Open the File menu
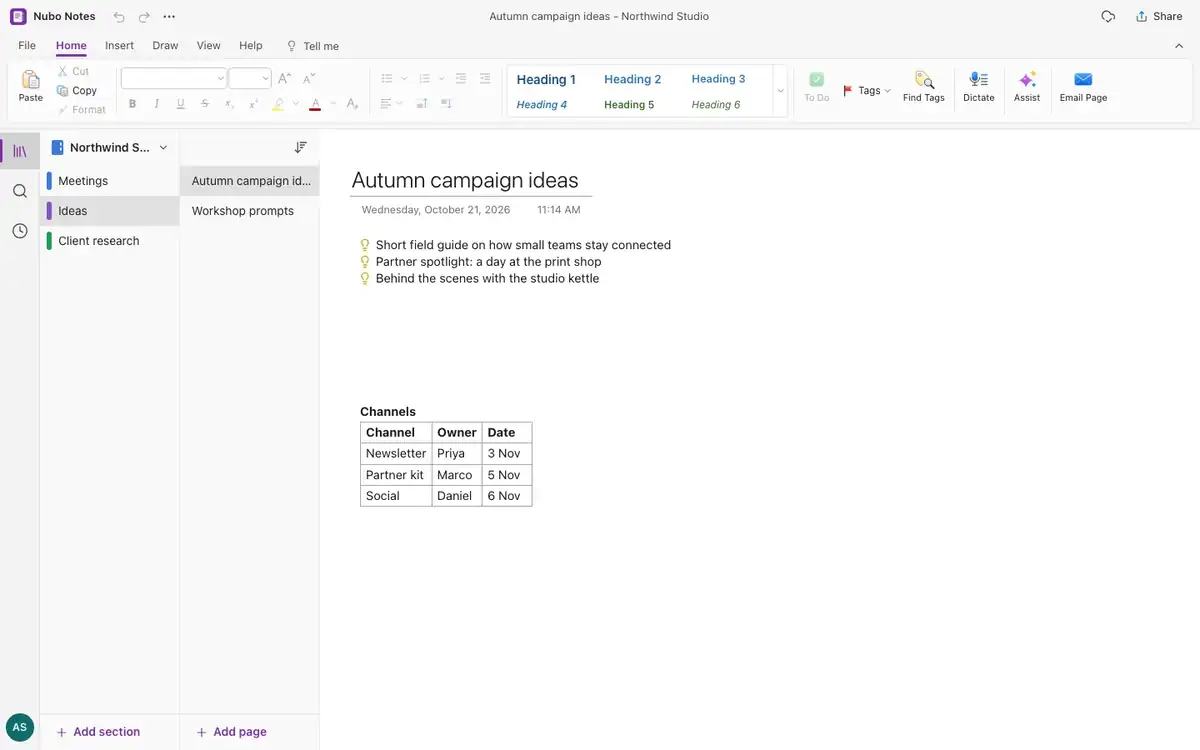 pos(27,45)
